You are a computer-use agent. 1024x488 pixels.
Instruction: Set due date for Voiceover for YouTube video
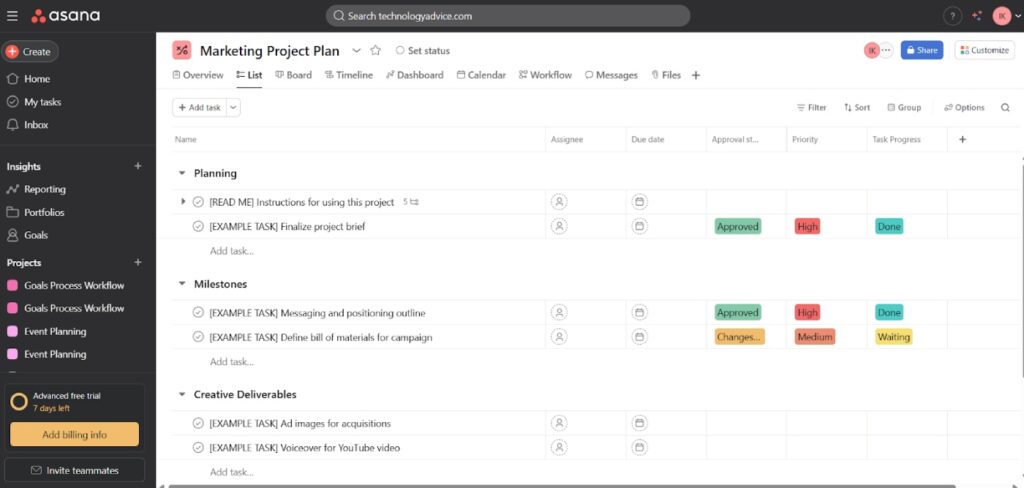[x=639, y=447]
